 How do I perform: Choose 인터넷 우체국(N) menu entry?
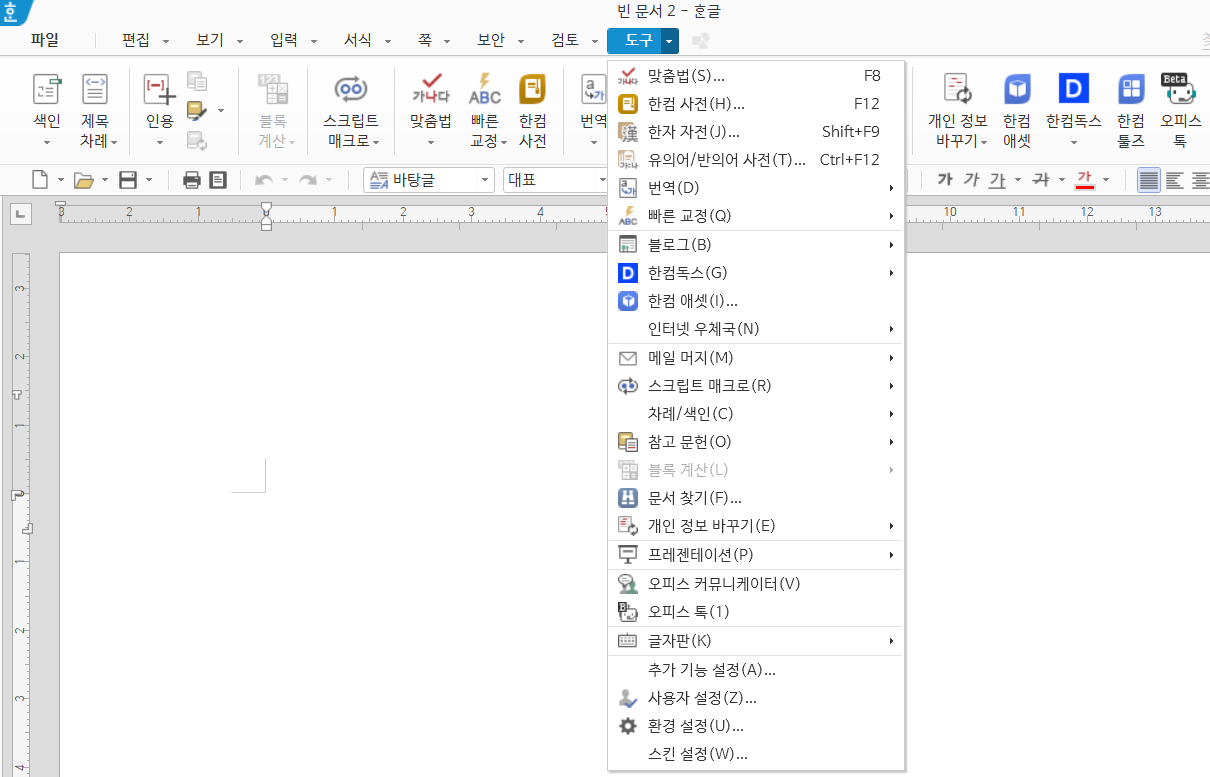pyautogui.click(x=756, y=328)
